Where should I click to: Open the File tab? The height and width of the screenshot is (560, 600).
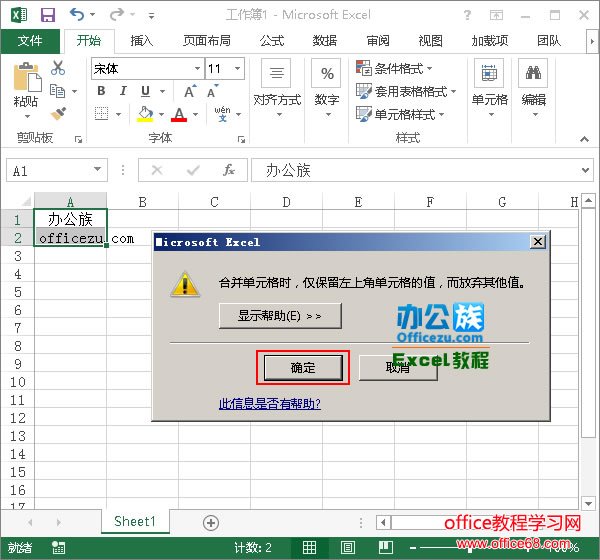[30, 41]
